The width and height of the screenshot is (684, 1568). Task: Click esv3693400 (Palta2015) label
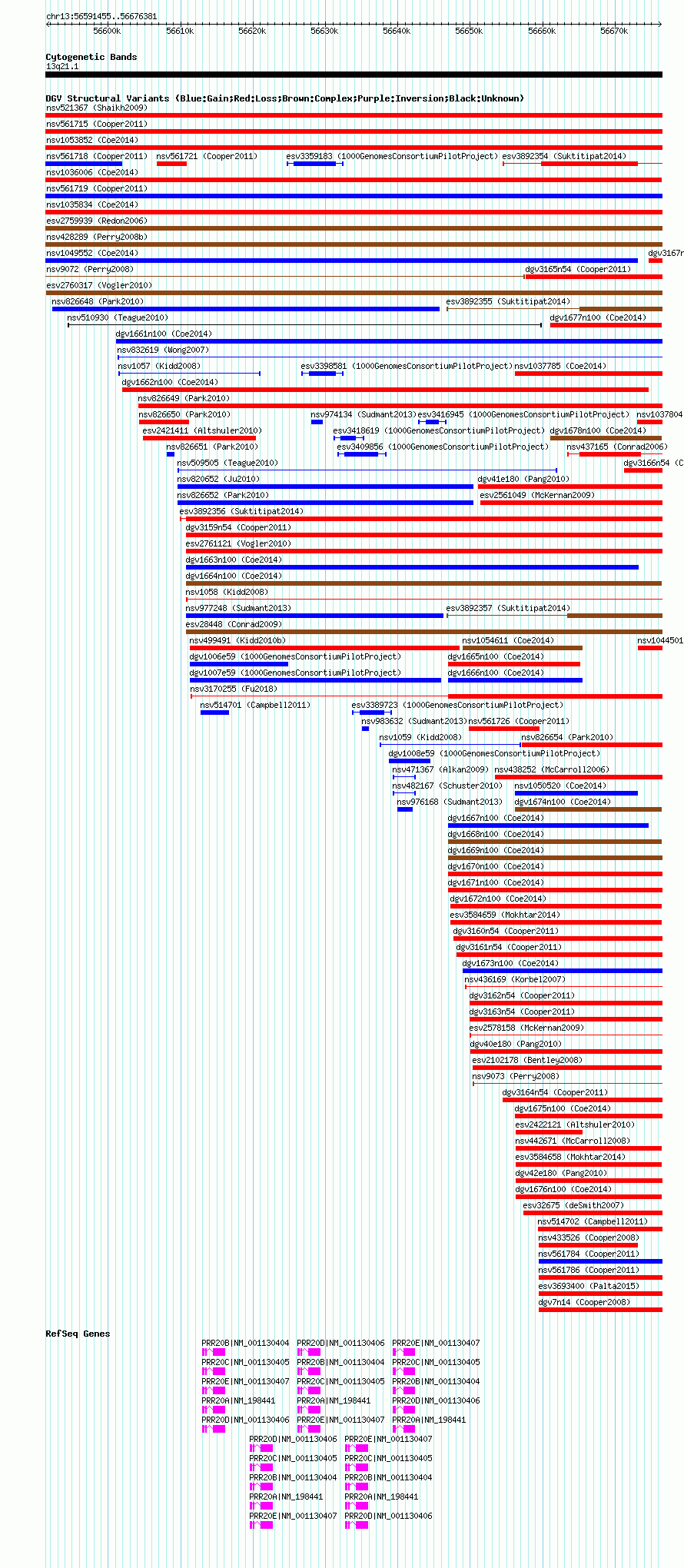[589, 1286]
